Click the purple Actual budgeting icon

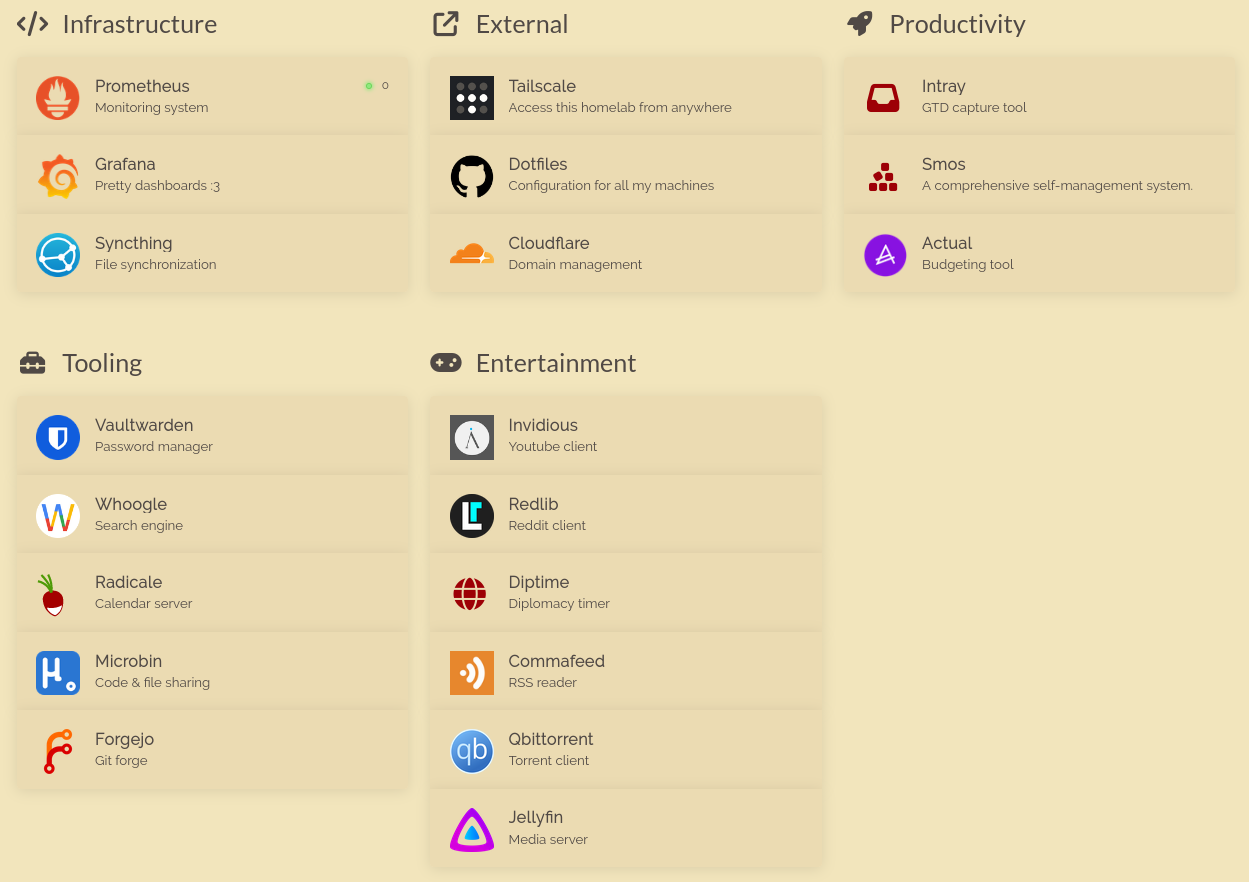885,255
